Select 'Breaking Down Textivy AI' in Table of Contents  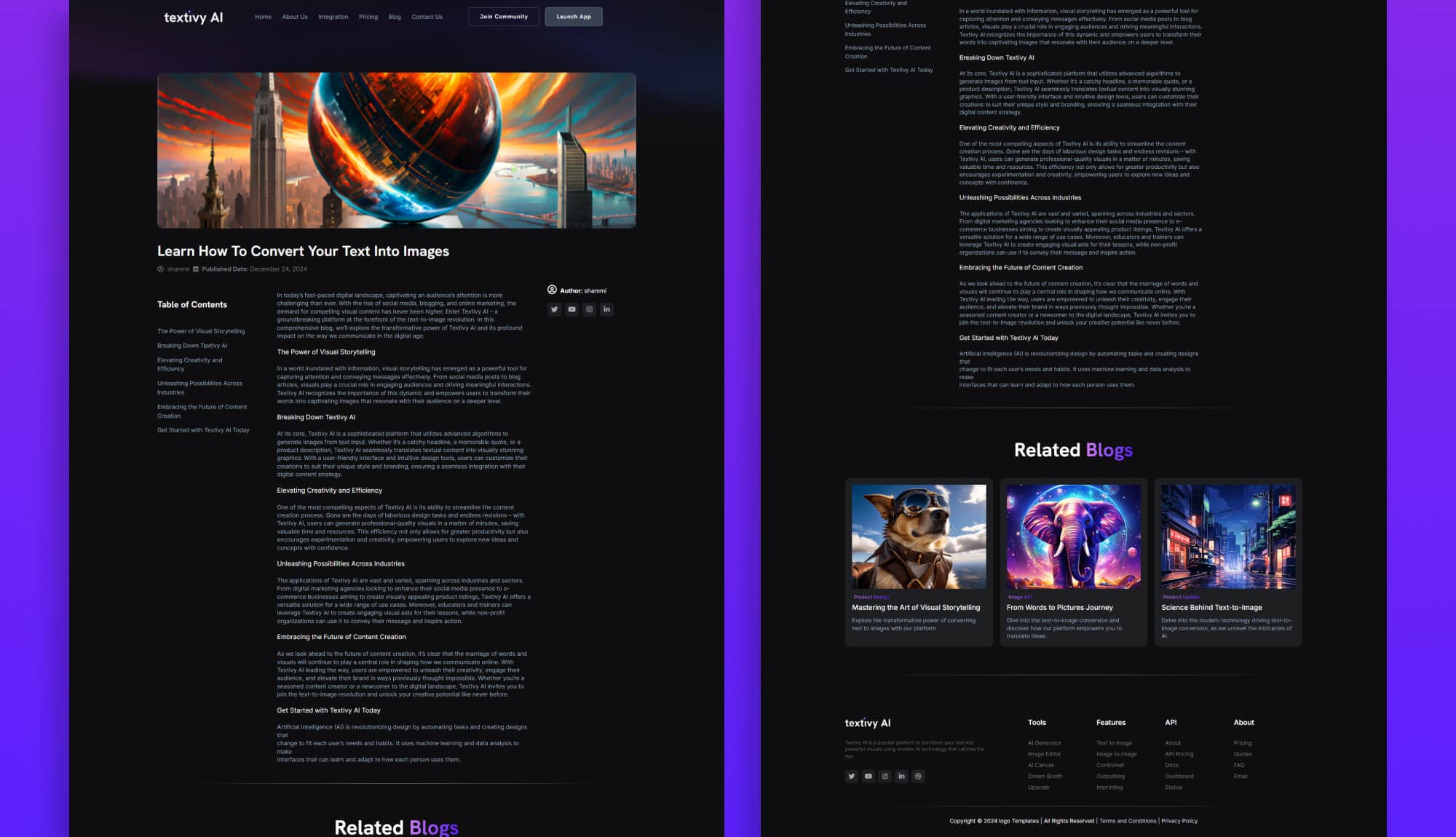coord(191,345)
